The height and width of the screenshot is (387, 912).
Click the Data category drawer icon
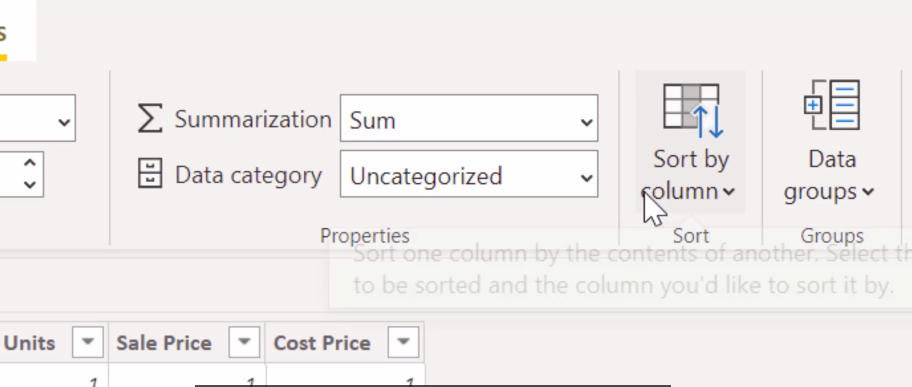150,174
